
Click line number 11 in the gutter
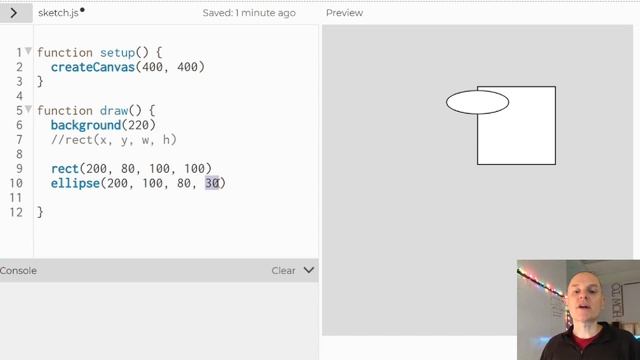coord(16,198)
